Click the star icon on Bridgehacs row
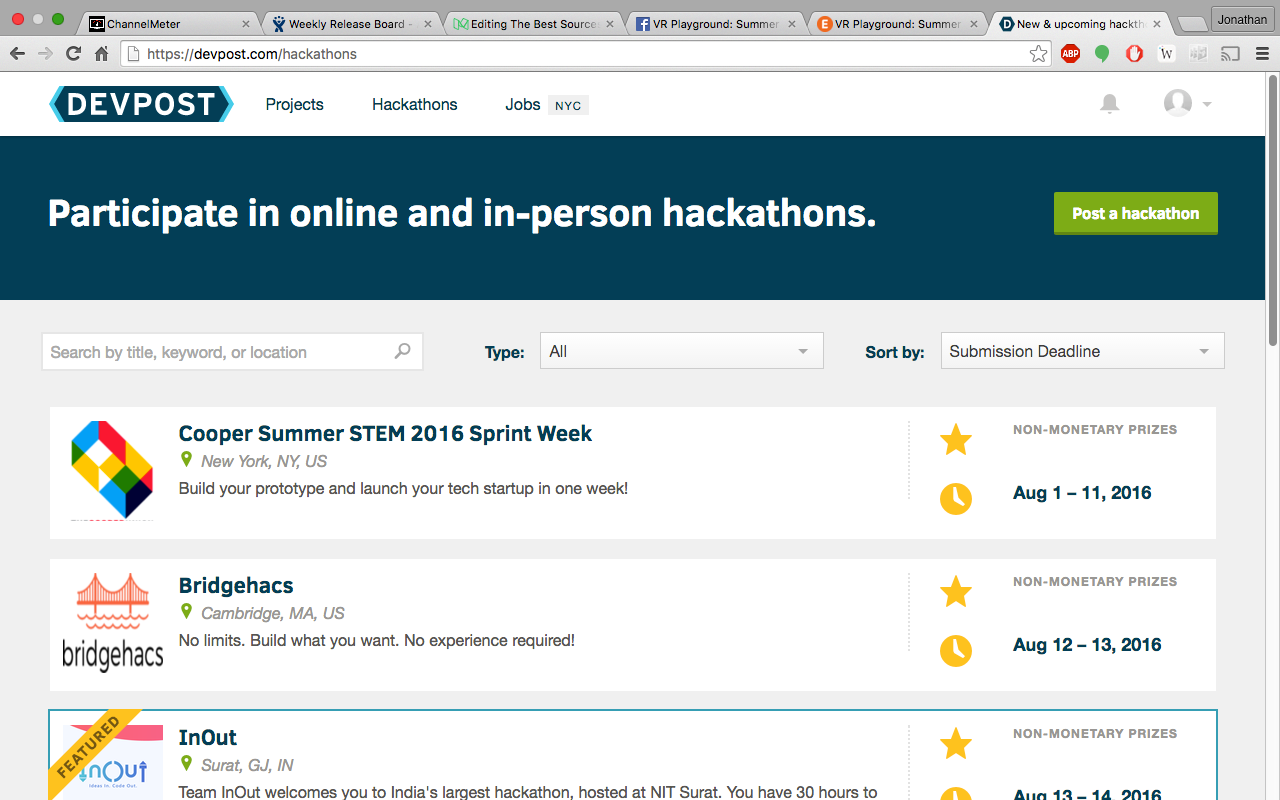1280x800 pixels. pos(956,591)
